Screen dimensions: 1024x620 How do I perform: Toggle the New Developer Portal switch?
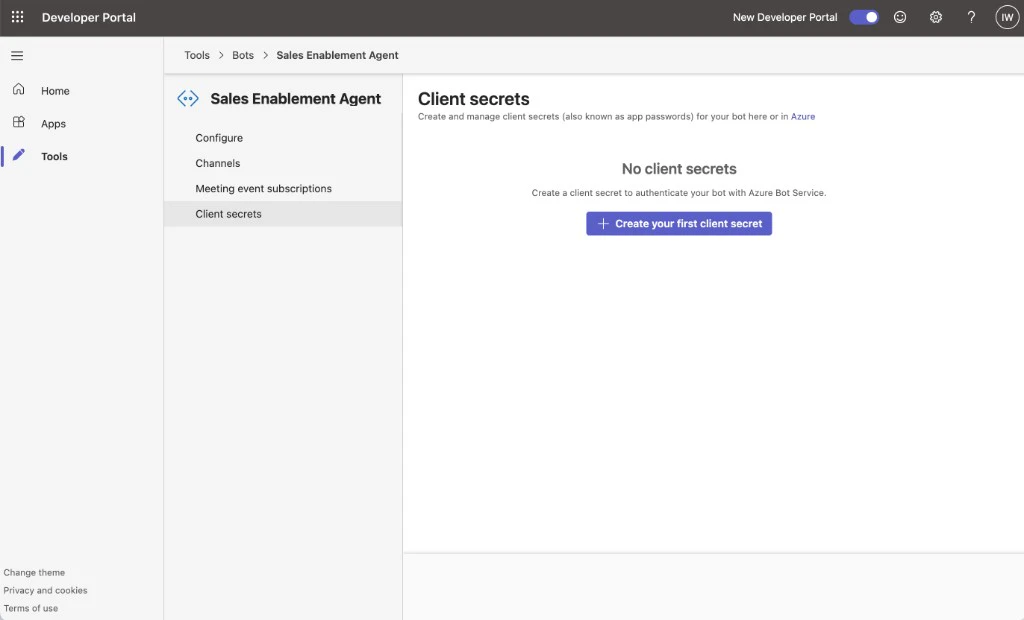click(x=863, y=17)
